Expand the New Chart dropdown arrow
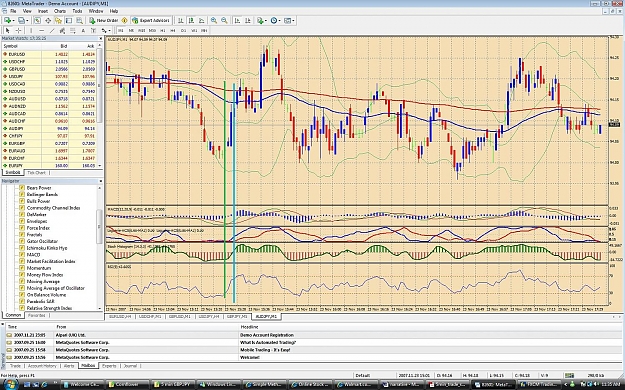Screen dimensions: 625x390 (13, 20)
